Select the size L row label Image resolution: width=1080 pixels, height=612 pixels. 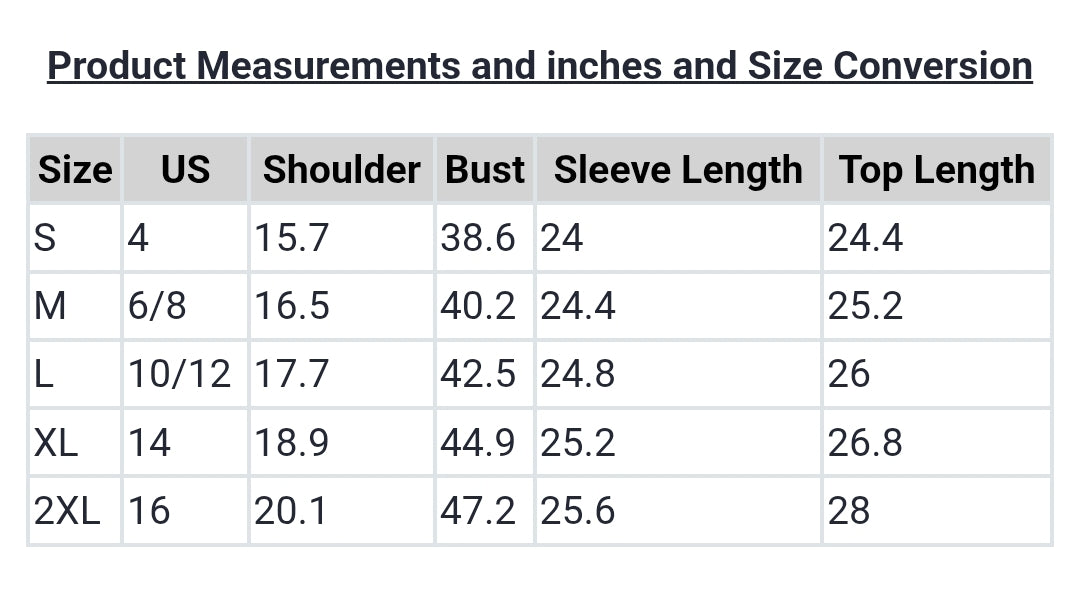coord(43,374)
